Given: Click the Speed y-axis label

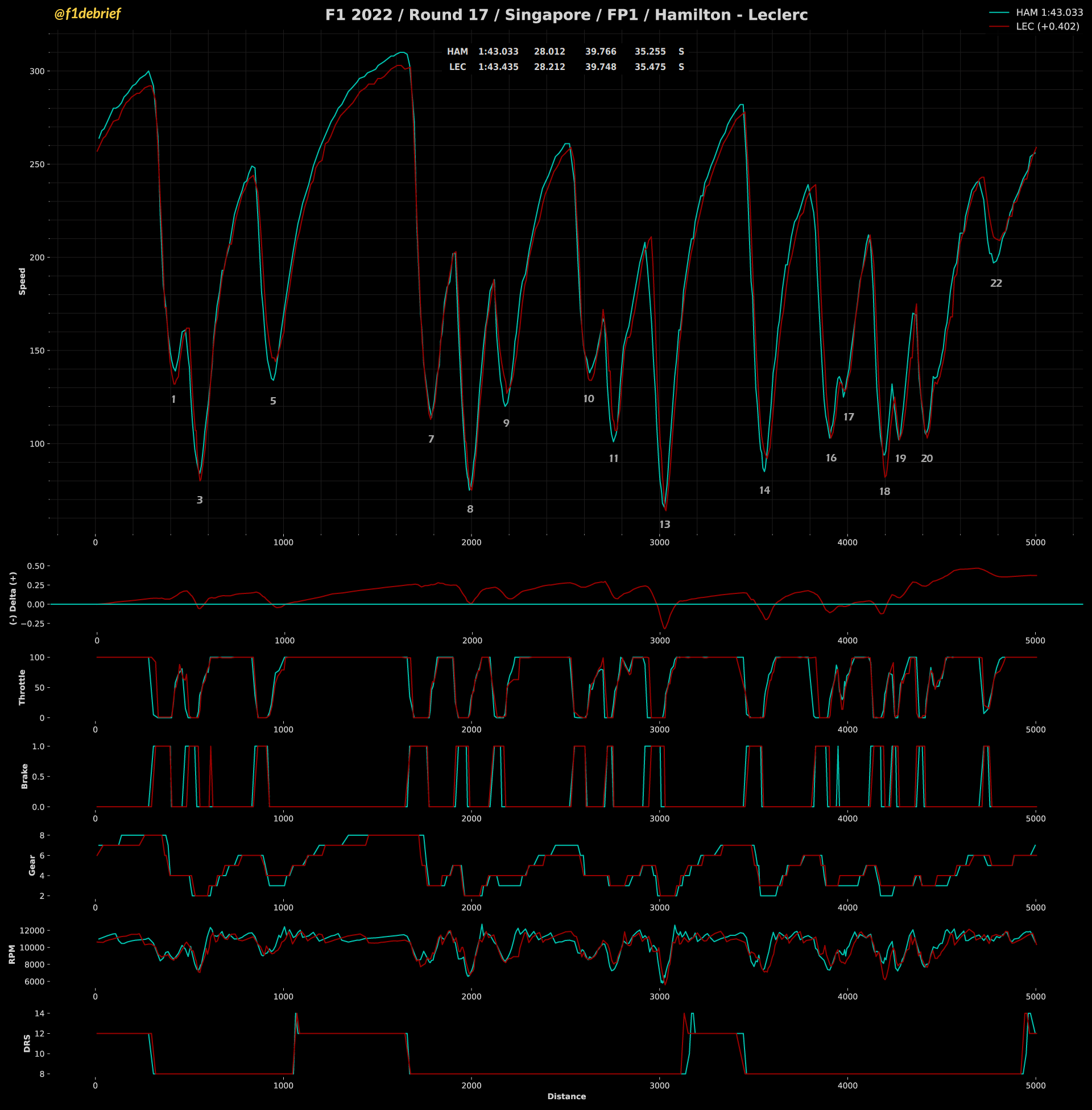Looking at the screenshot, I should pos(22,281).
